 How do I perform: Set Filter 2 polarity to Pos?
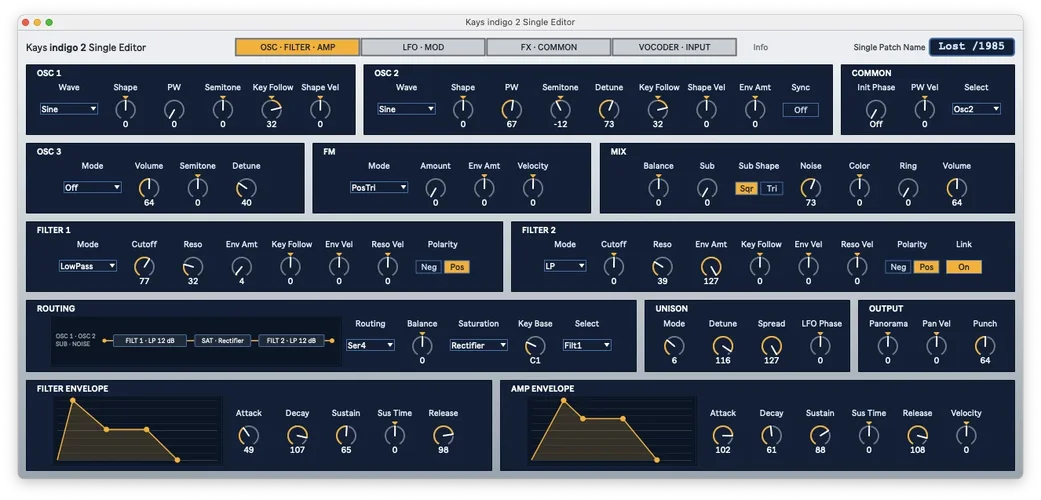pyautogui.click(x=926, y=267)
